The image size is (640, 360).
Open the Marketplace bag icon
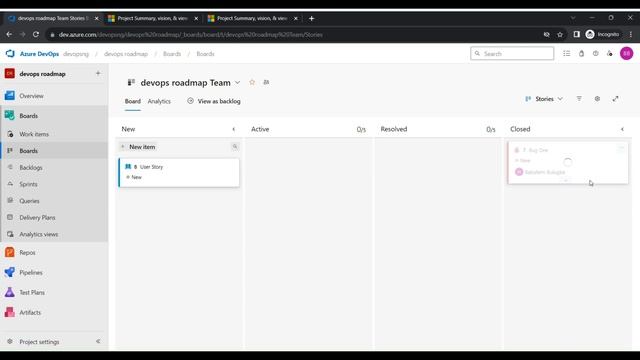[581, 53]
